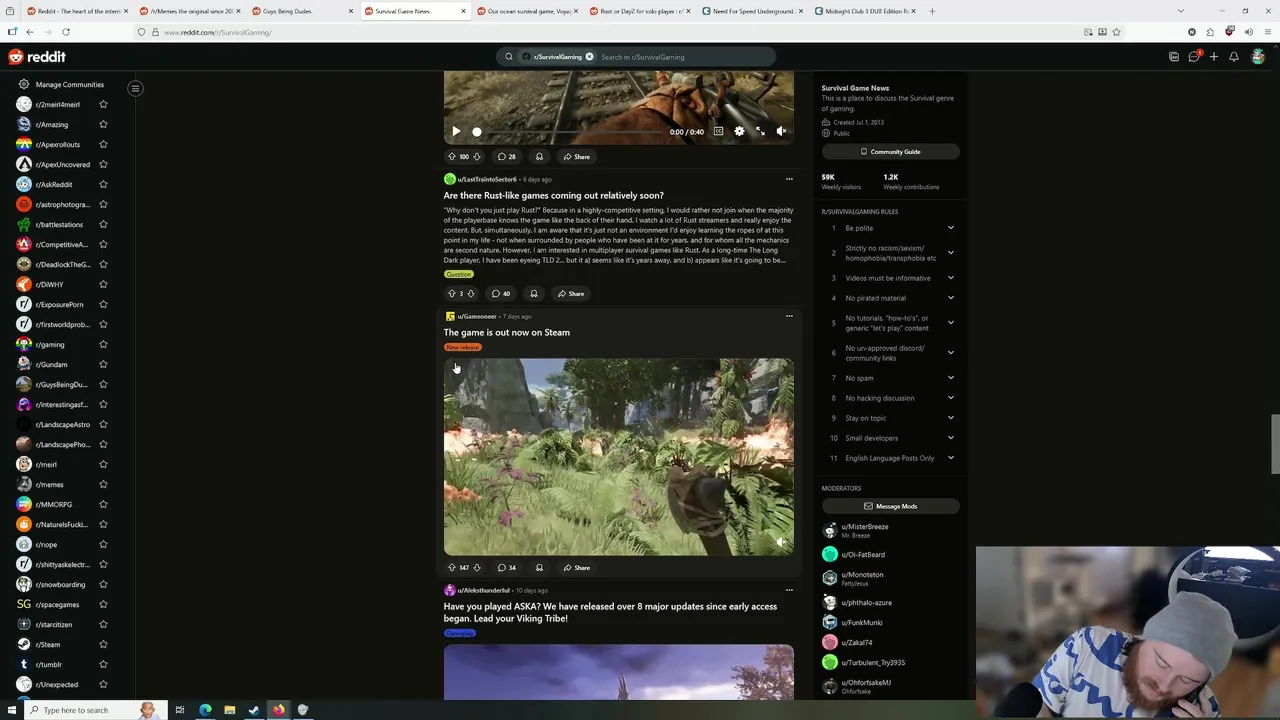1280x720 pixels.
Task: Downvote the post with 100 votes
Action: coord(476,157)
